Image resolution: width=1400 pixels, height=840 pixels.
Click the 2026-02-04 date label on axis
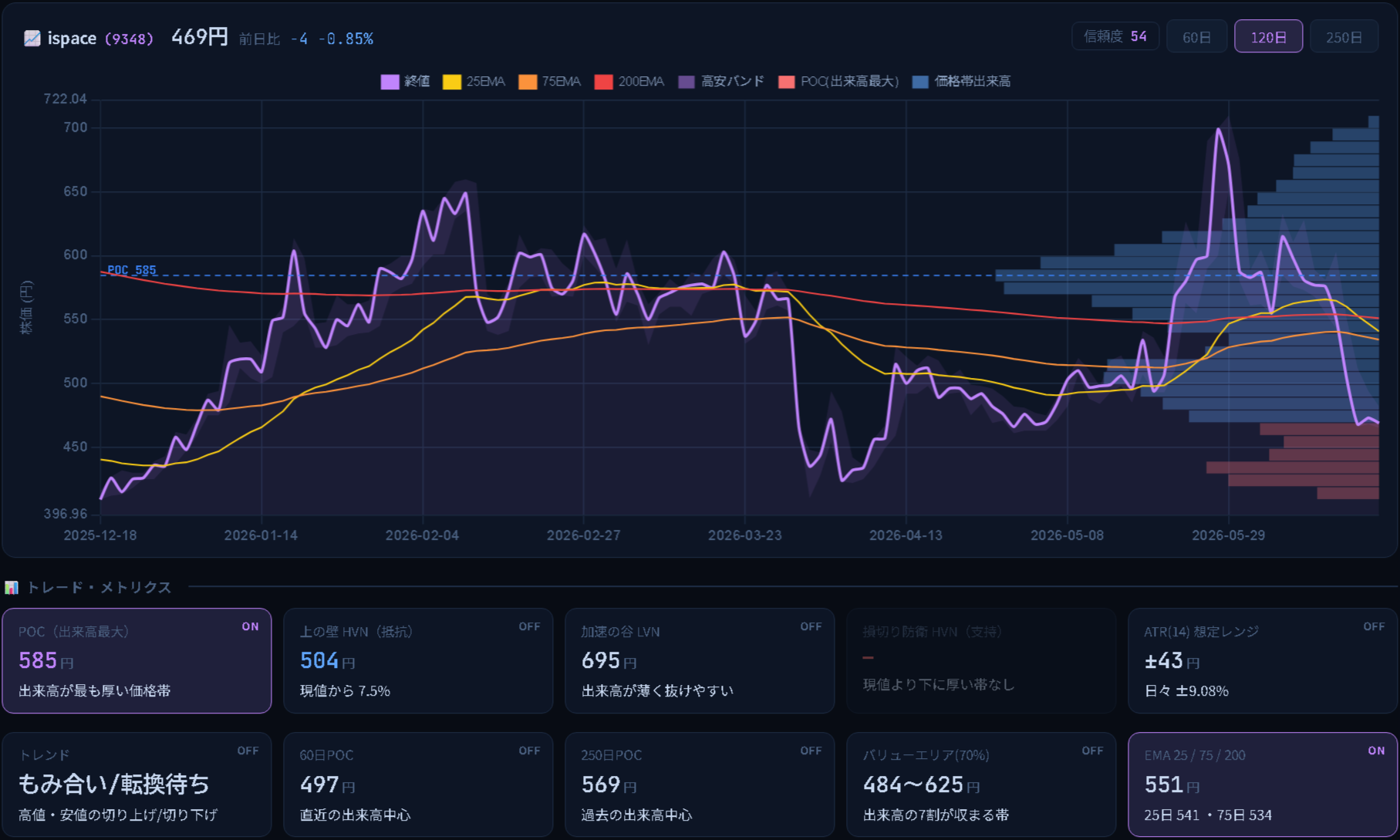(x=422, y=535)
